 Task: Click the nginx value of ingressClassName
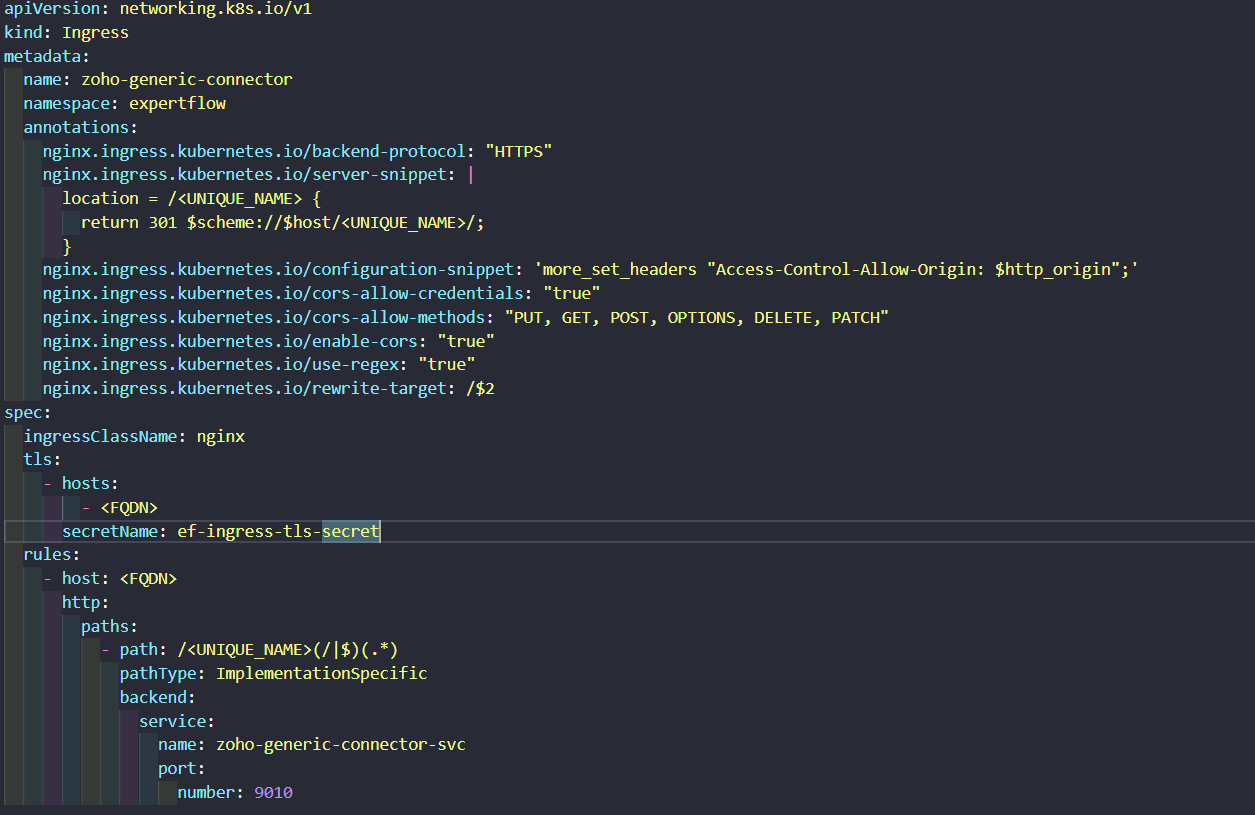tap(220, 436)
